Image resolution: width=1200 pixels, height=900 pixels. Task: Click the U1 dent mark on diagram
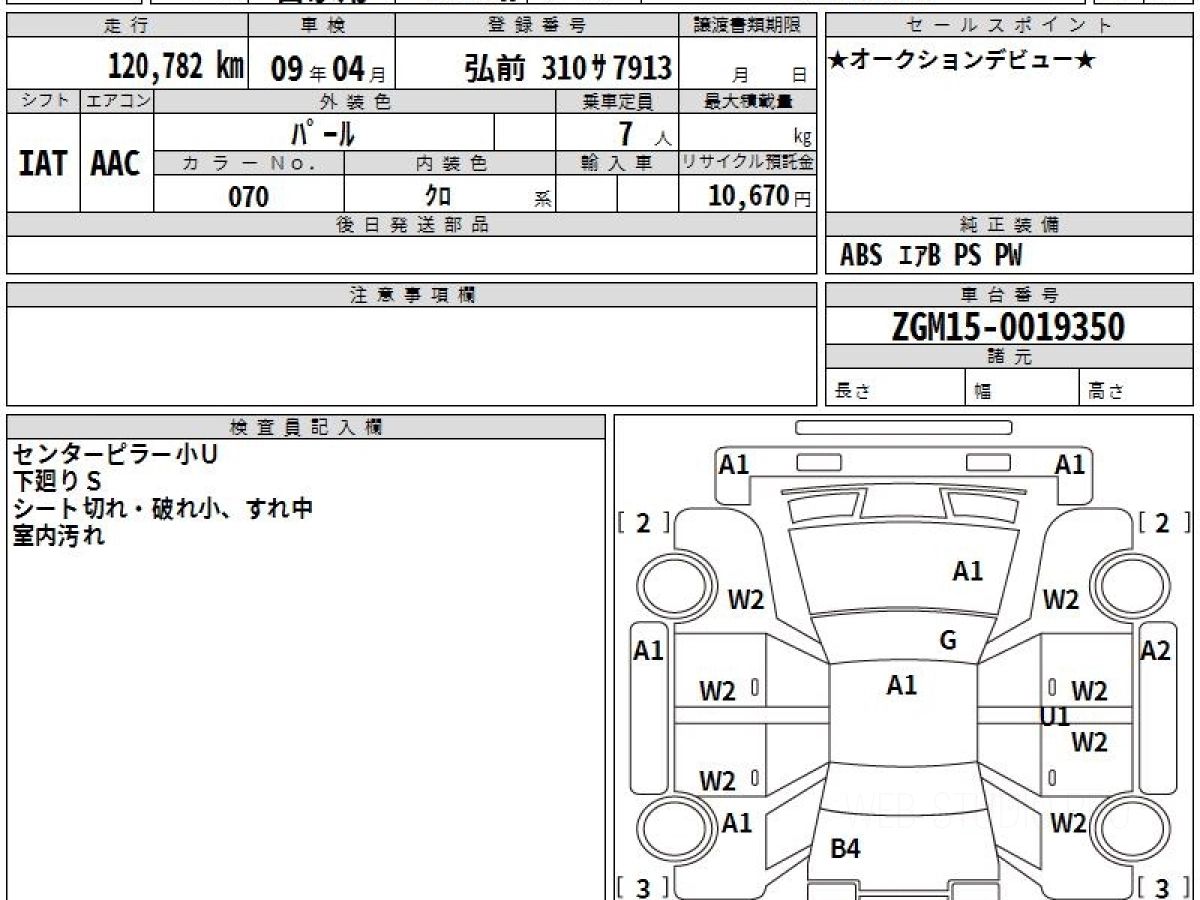pos(1055,717)
